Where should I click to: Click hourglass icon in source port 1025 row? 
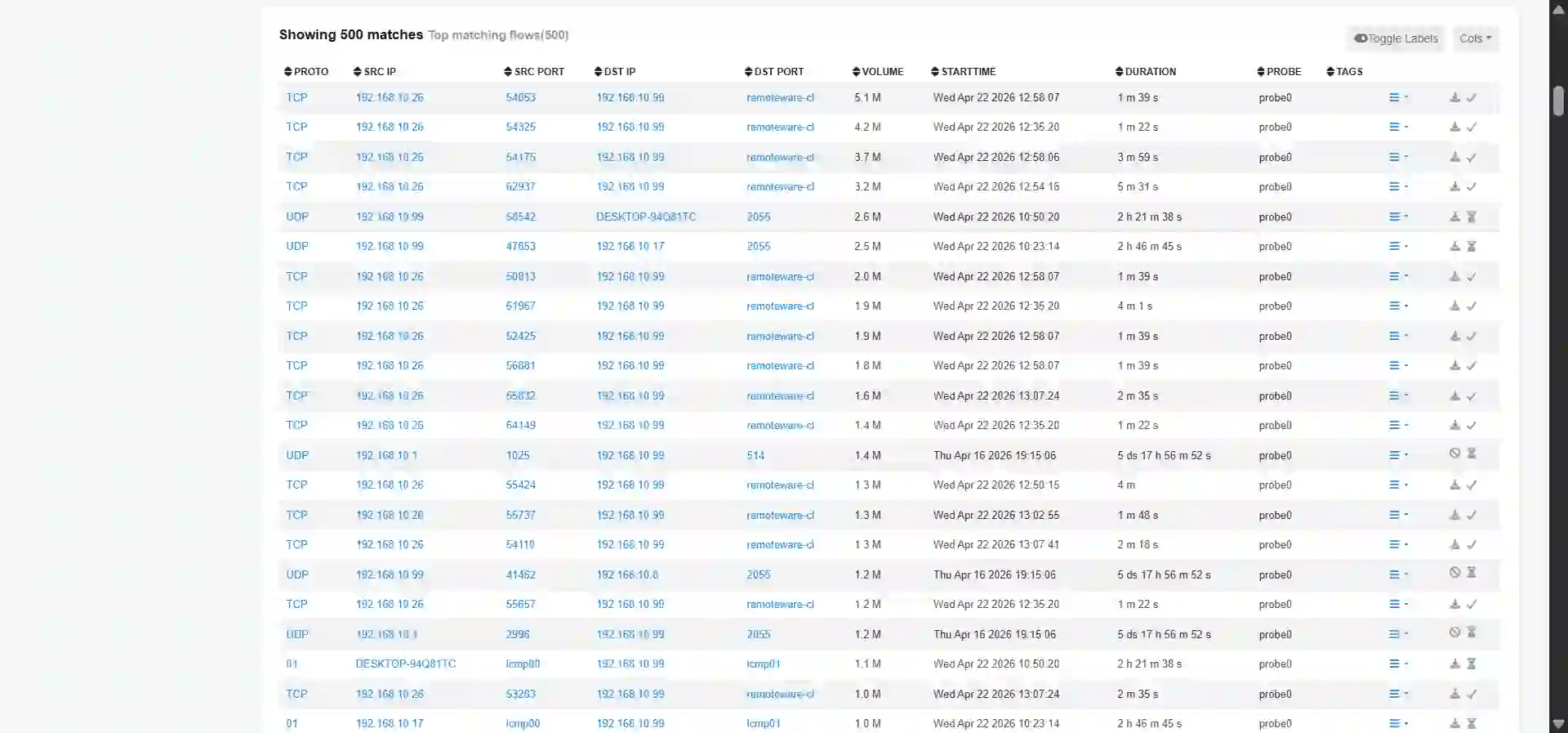(1472, 454)
